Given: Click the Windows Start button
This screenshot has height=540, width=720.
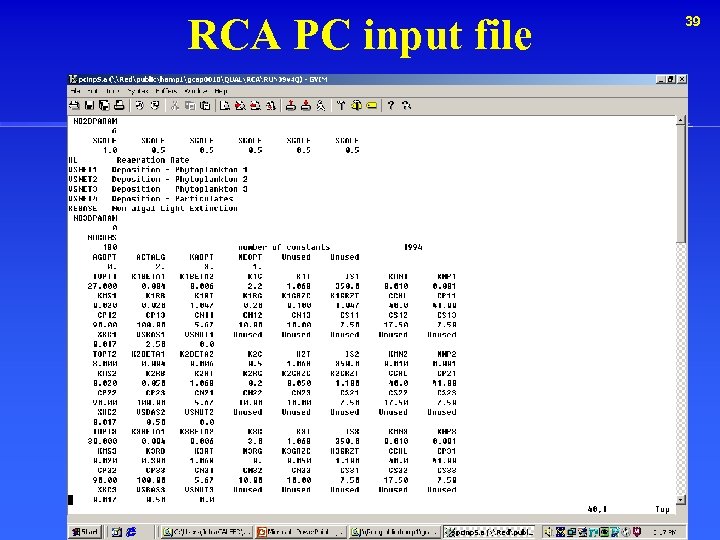Looking at the screenshot, I should (x=85, y=532).
